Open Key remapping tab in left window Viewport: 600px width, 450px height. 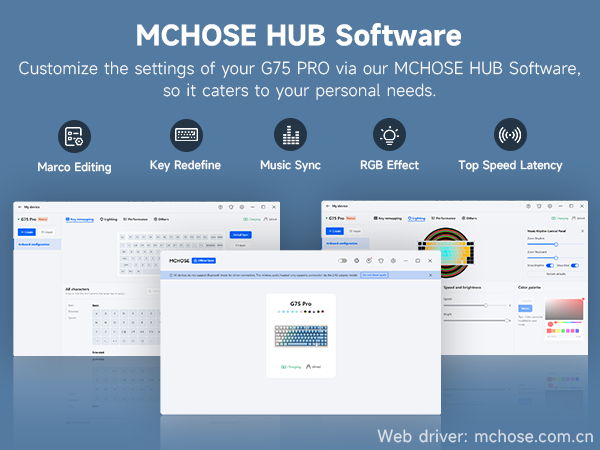coord(80,219)
